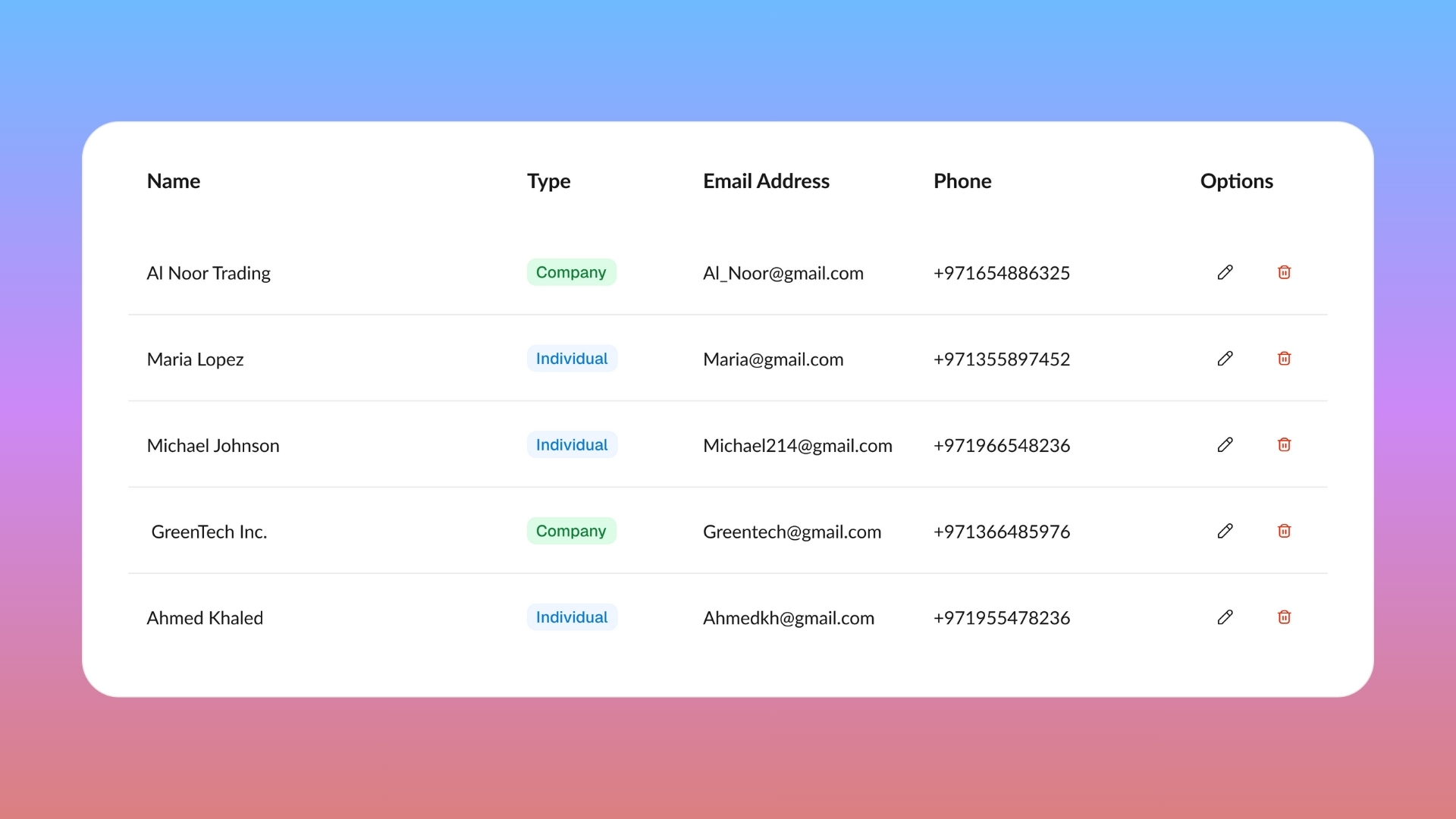The width and height of the screenshot is (1456, 819).
Task: Click the Company badge for Al Noor Trading
Action: coord(571,272)
